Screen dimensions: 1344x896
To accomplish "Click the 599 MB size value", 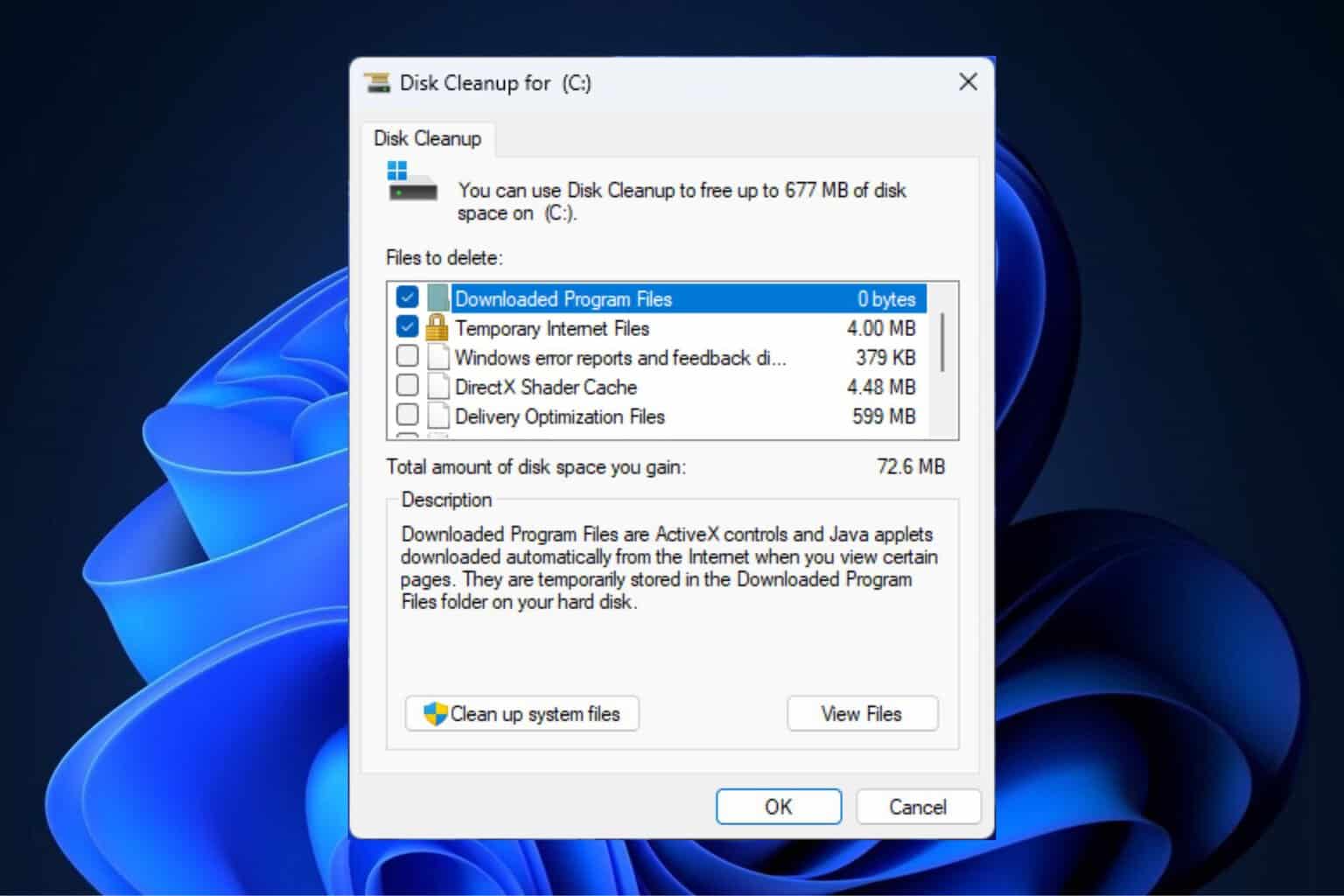I will pyautogui.click(x=884, y=416).
